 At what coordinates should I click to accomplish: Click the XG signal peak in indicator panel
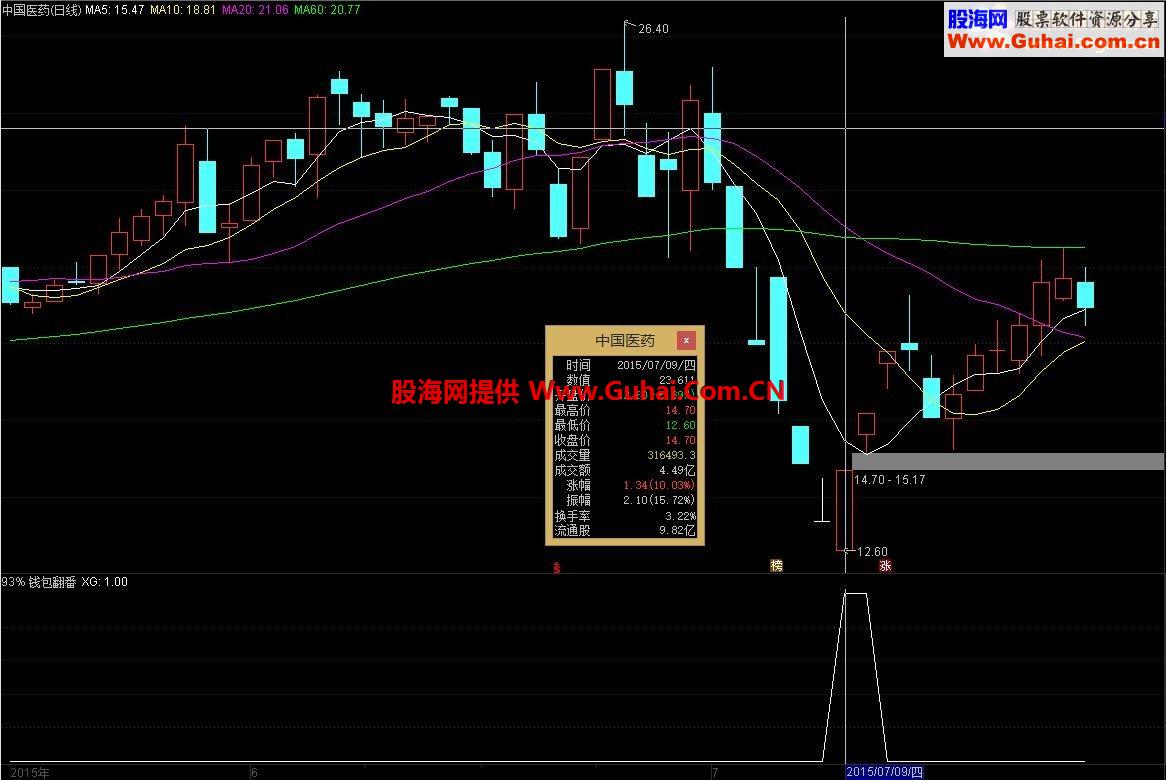click(855, 593)
